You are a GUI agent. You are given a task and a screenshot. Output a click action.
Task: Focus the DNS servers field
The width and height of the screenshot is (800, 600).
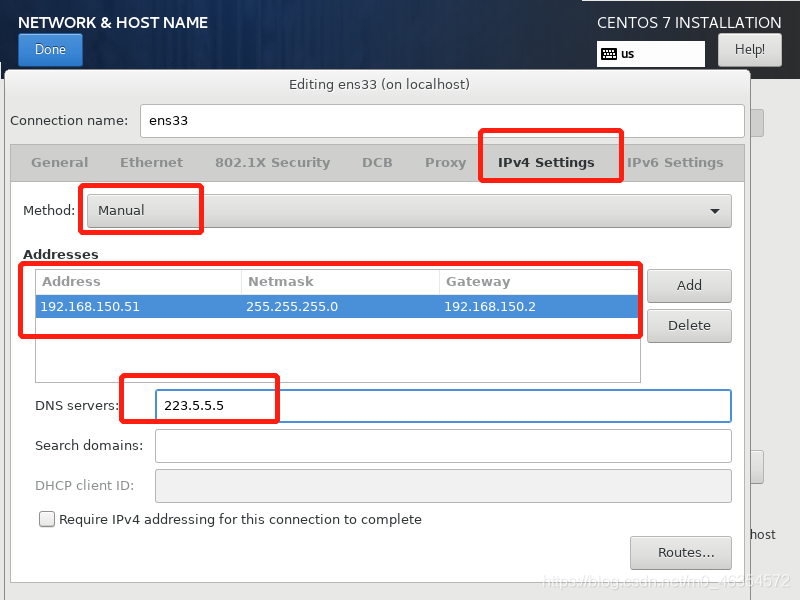point(443,406)
